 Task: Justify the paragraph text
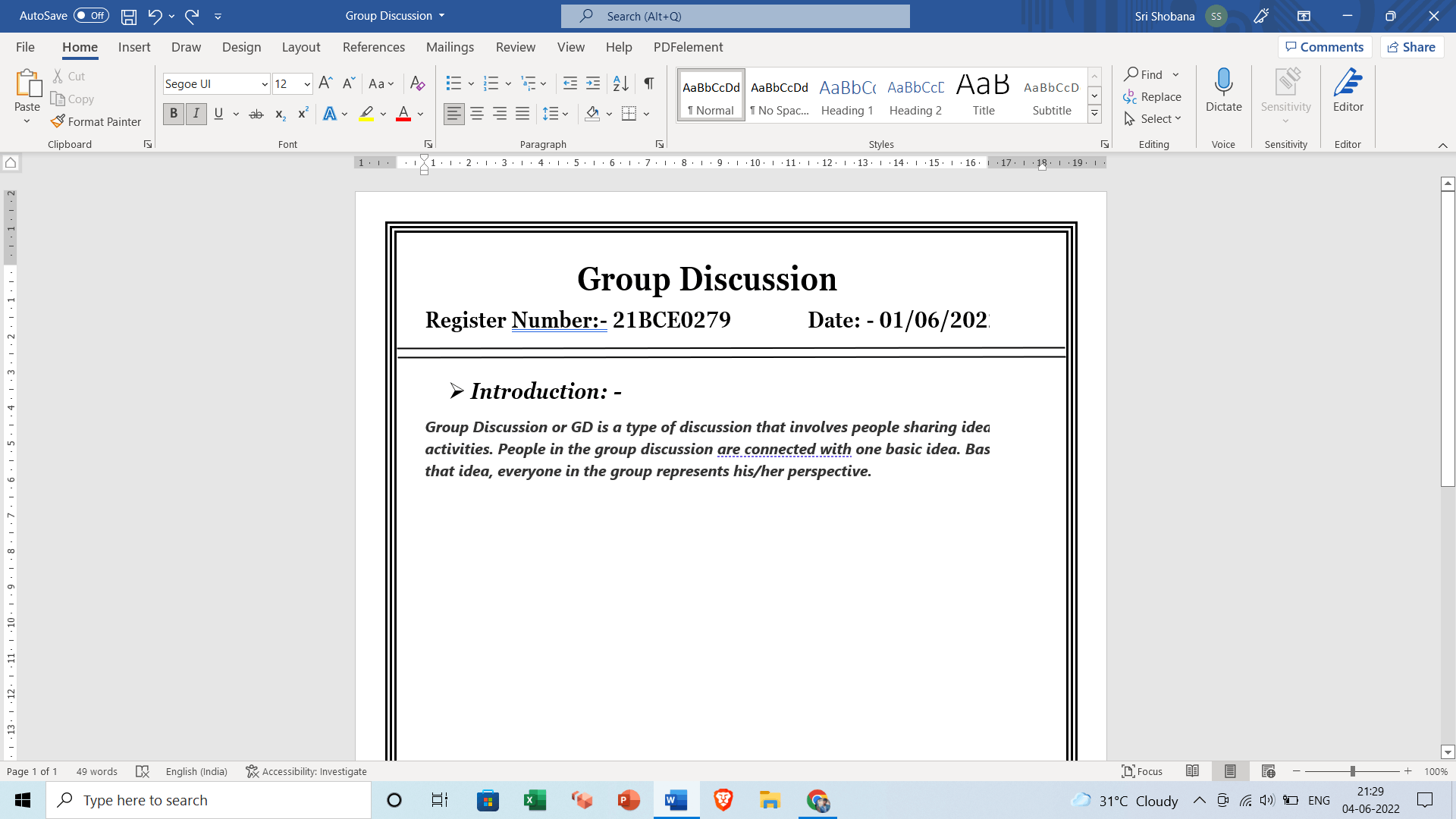[522, 114]
